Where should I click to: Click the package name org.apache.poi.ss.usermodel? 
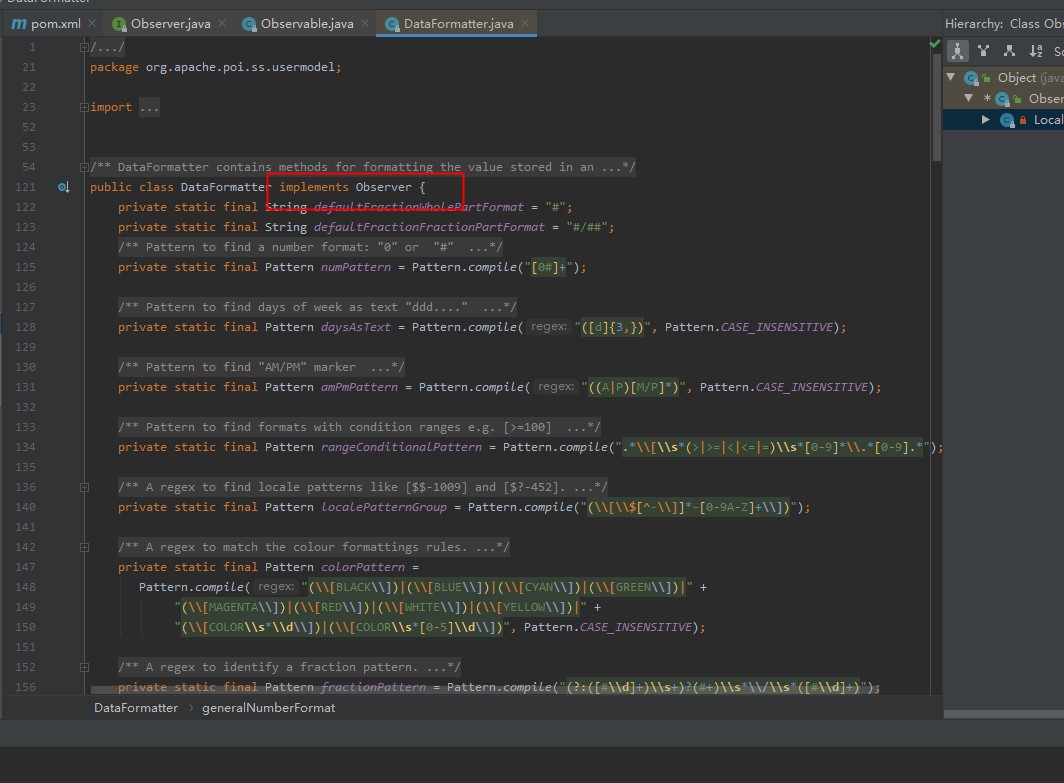pyautogui.click(x=240, y=67)
